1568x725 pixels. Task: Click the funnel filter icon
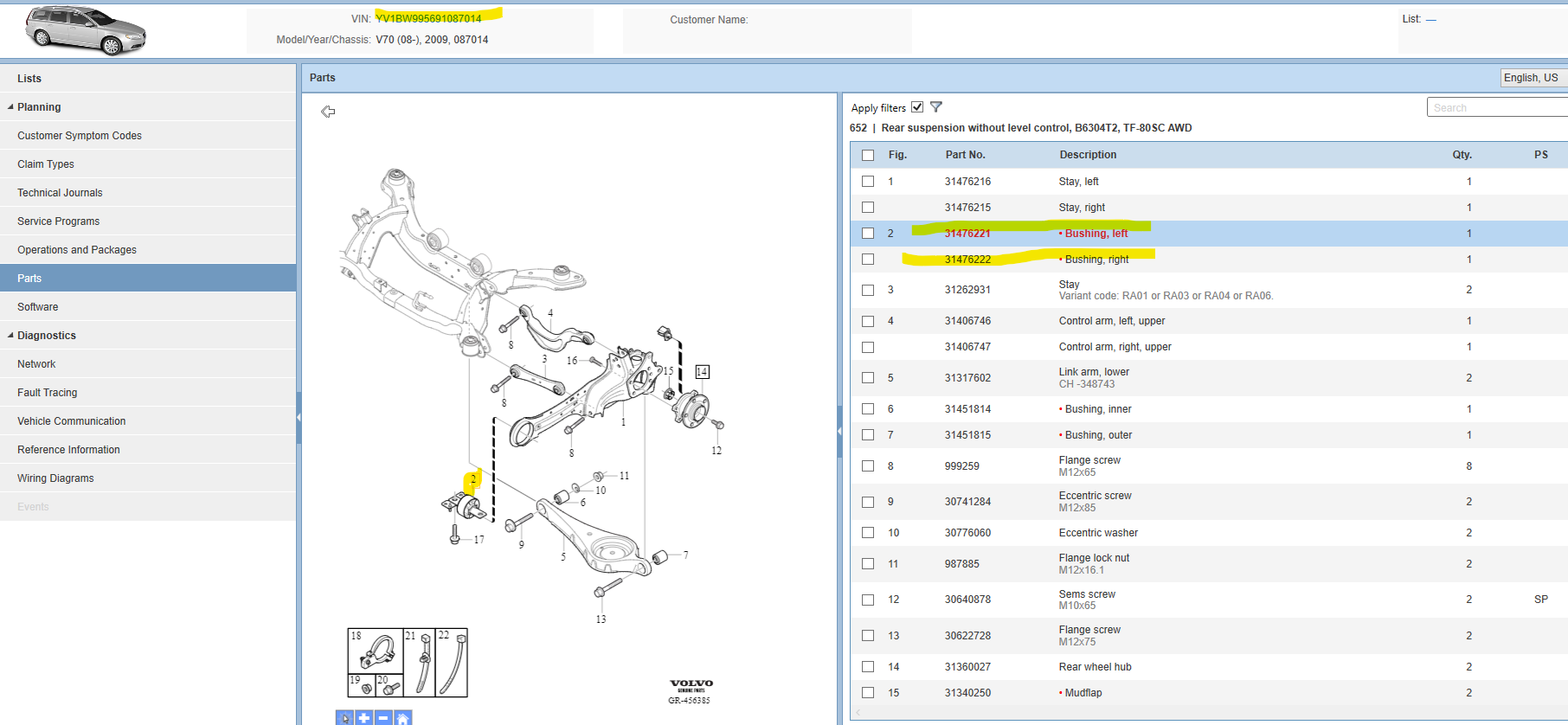(x=935, y=107)
